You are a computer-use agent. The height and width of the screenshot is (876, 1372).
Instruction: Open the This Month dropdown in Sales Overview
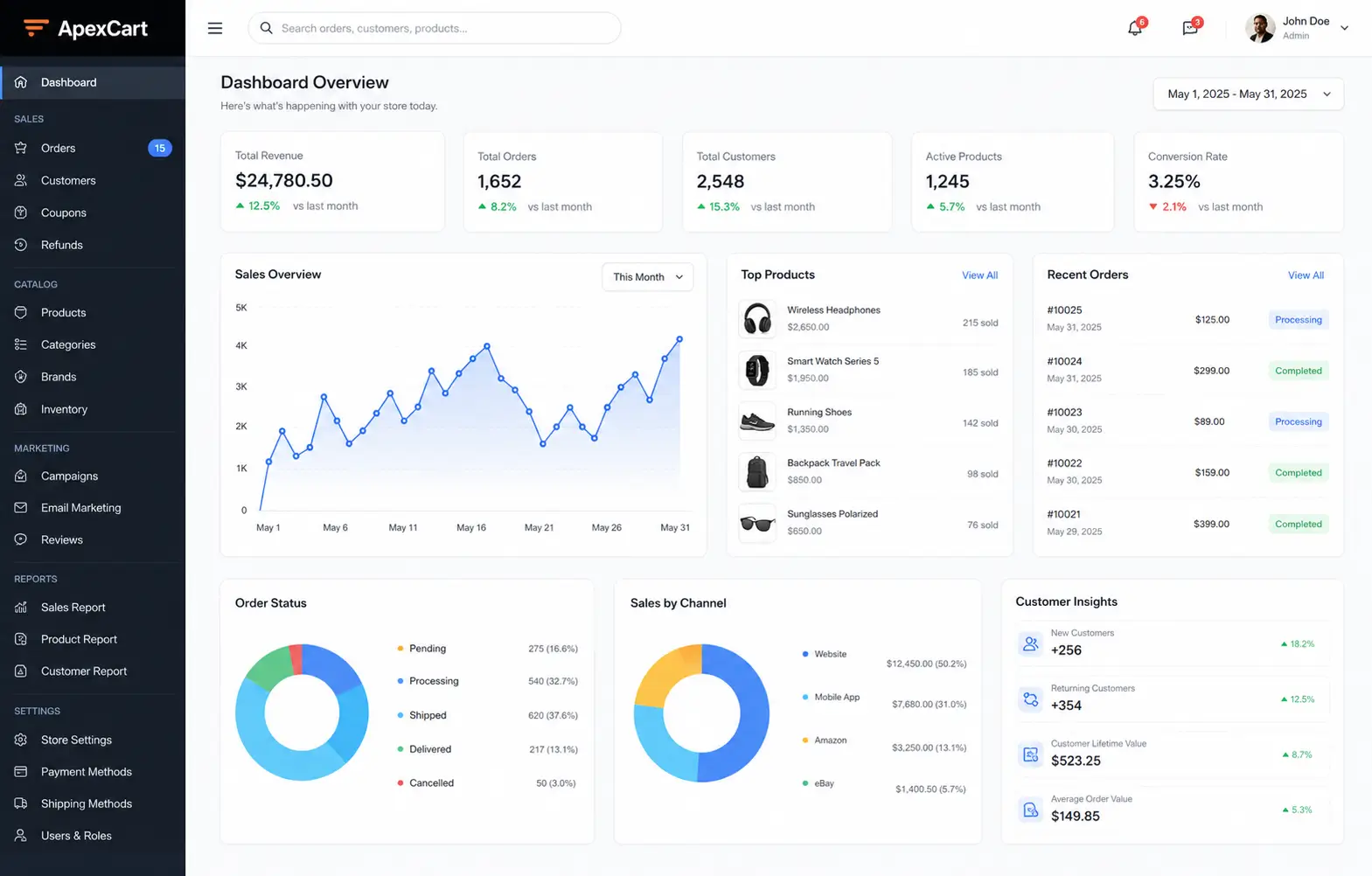[648, 277]
